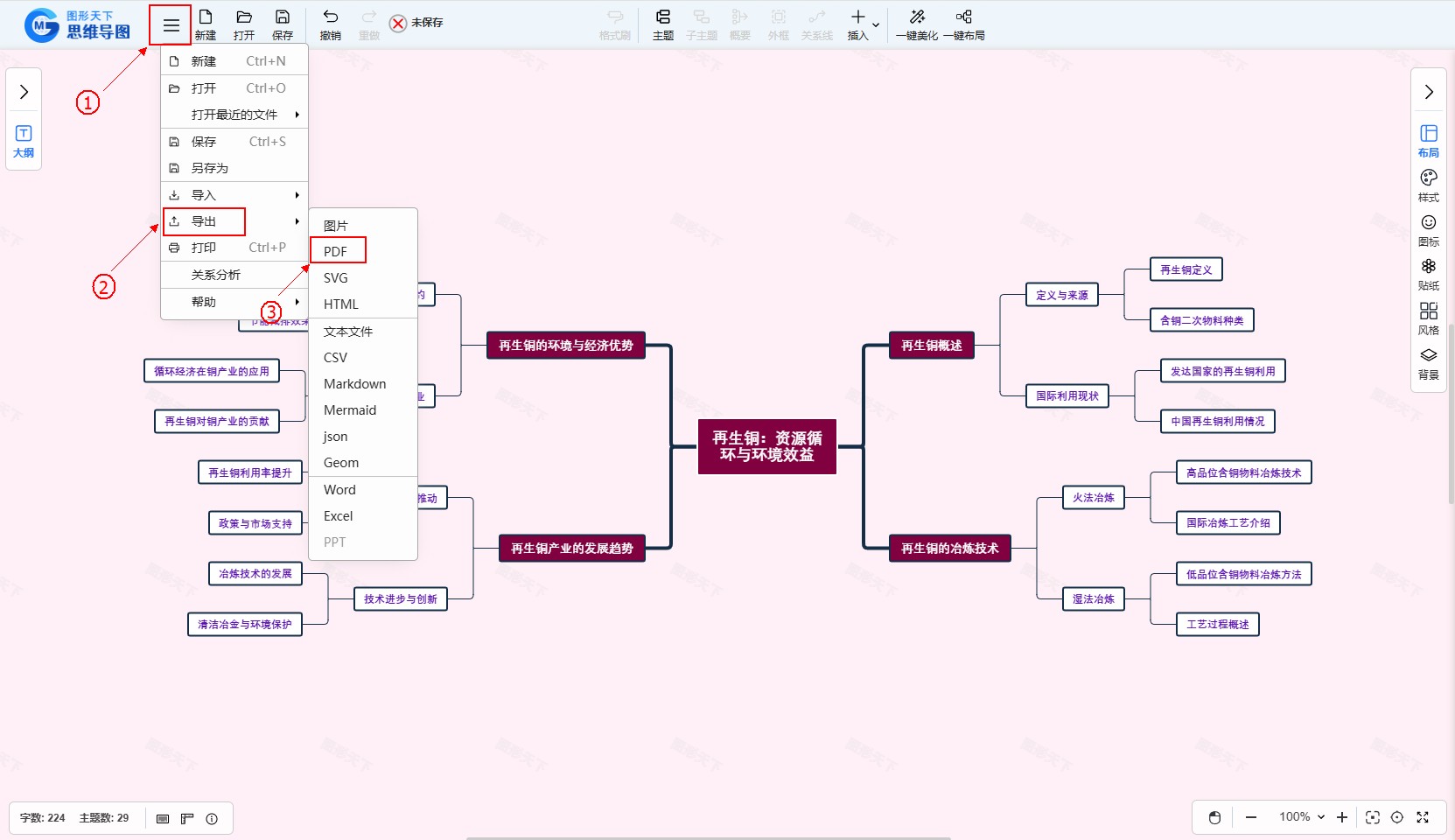Click the hamburger menu icon
The width and height of the screenshot is (1455, 840).
pos(171,25)
